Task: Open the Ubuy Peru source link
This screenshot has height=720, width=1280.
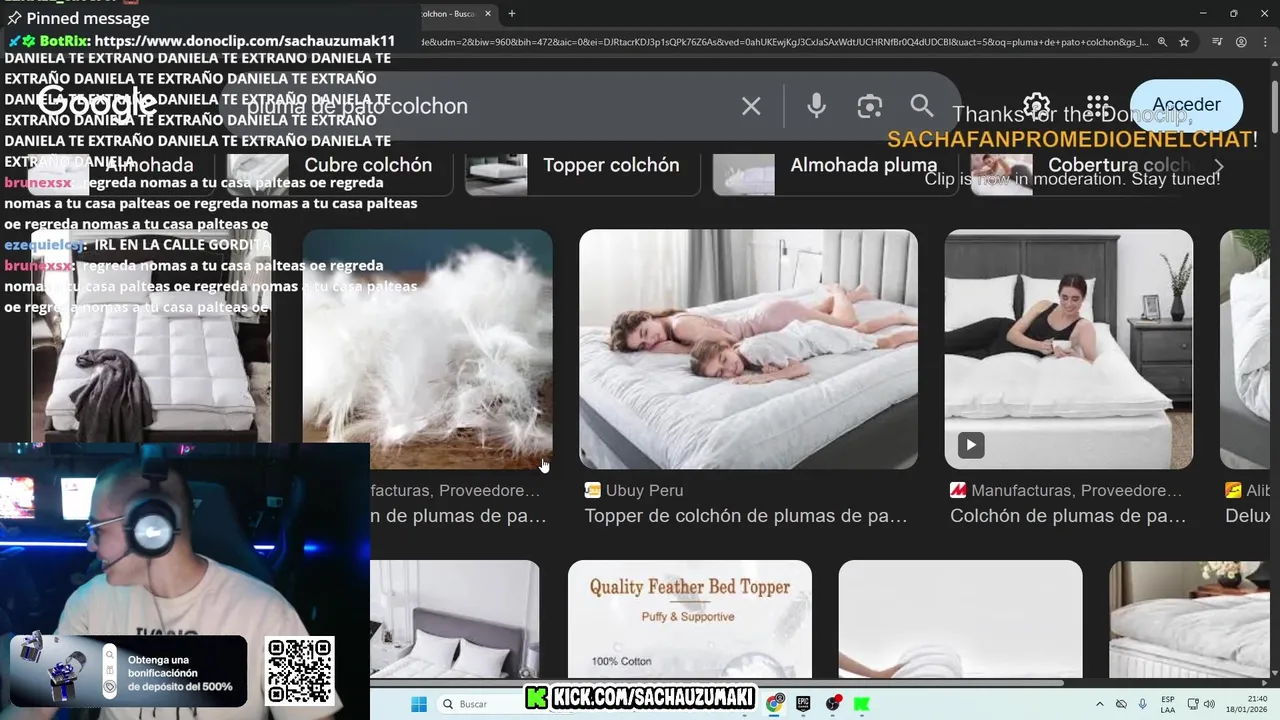Action: (x=634, y=490)
